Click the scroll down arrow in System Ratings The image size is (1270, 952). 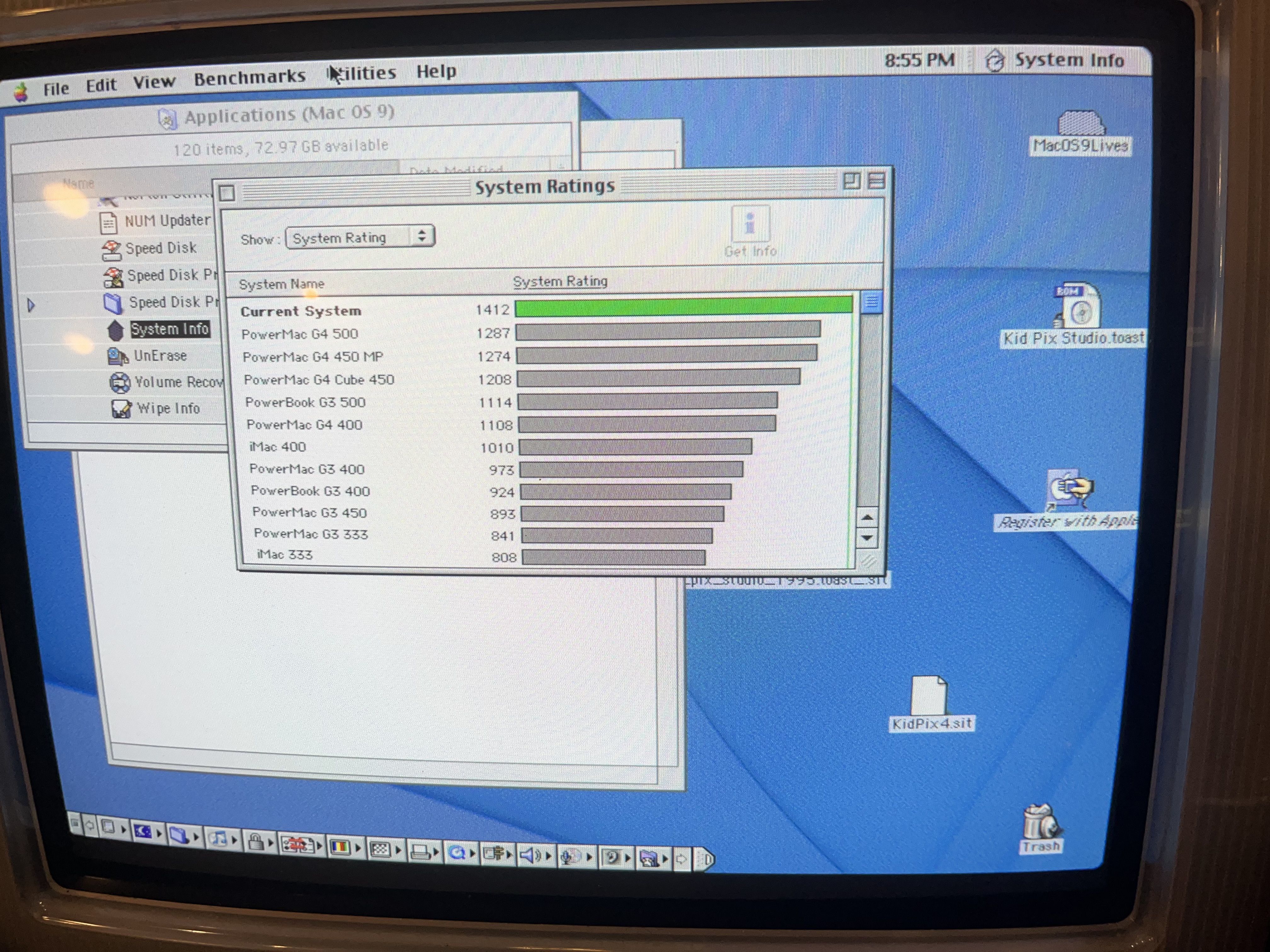click(x=867, y=538)
